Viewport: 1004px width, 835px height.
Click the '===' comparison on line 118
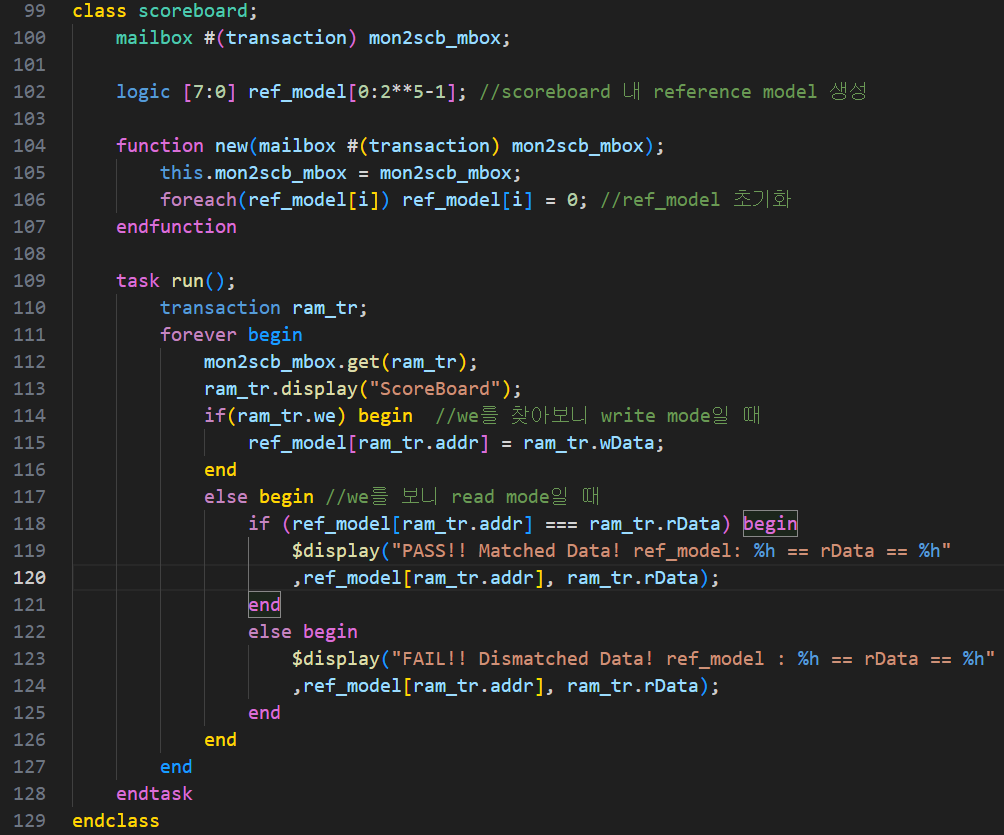click(561, 524)
